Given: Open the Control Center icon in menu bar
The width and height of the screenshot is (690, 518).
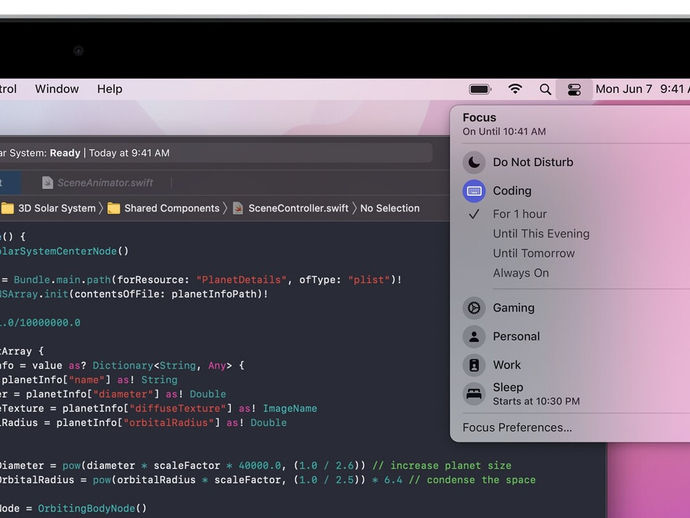Looking at the screenshot, I should (x=574, y=89).
